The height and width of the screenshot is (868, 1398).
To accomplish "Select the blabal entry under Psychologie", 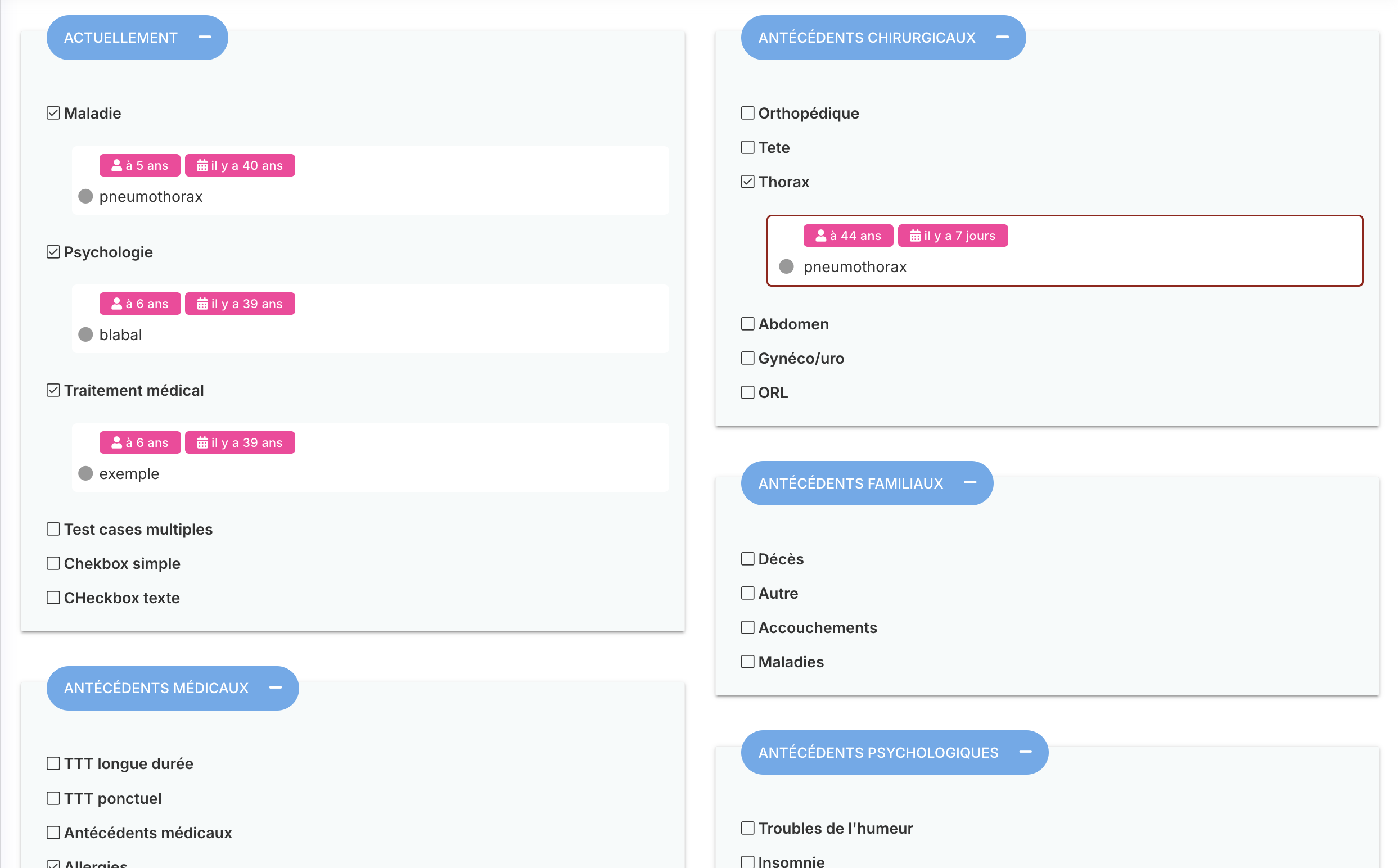I will [371, 319].
